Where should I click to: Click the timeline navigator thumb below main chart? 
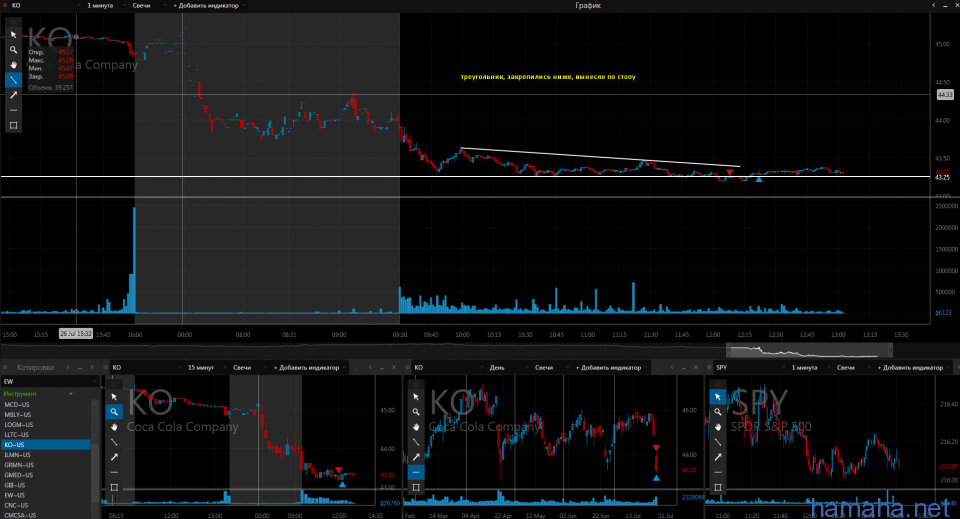coord(809,351)
